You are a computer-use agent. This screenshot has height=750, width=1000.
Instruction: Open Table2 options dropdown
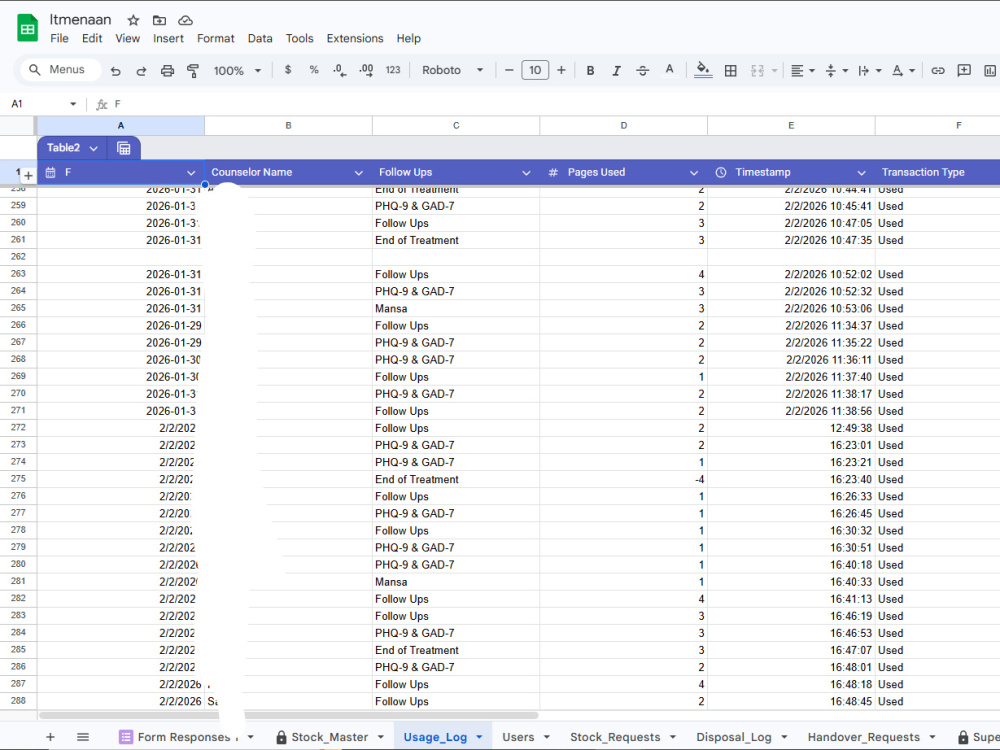[94, 149]
